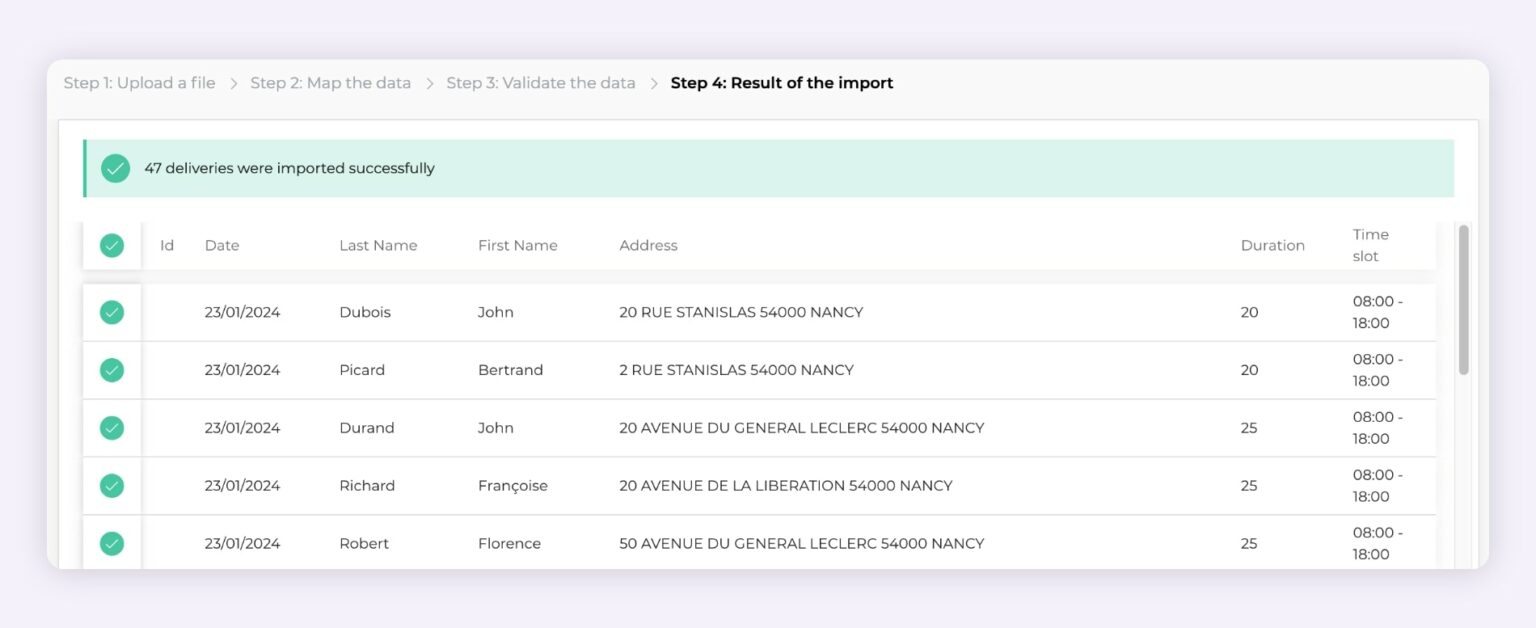Sort by the Last Name column header
Image resolution: width=1536 pixels, height=628 pixels.
tap(378, 245)
